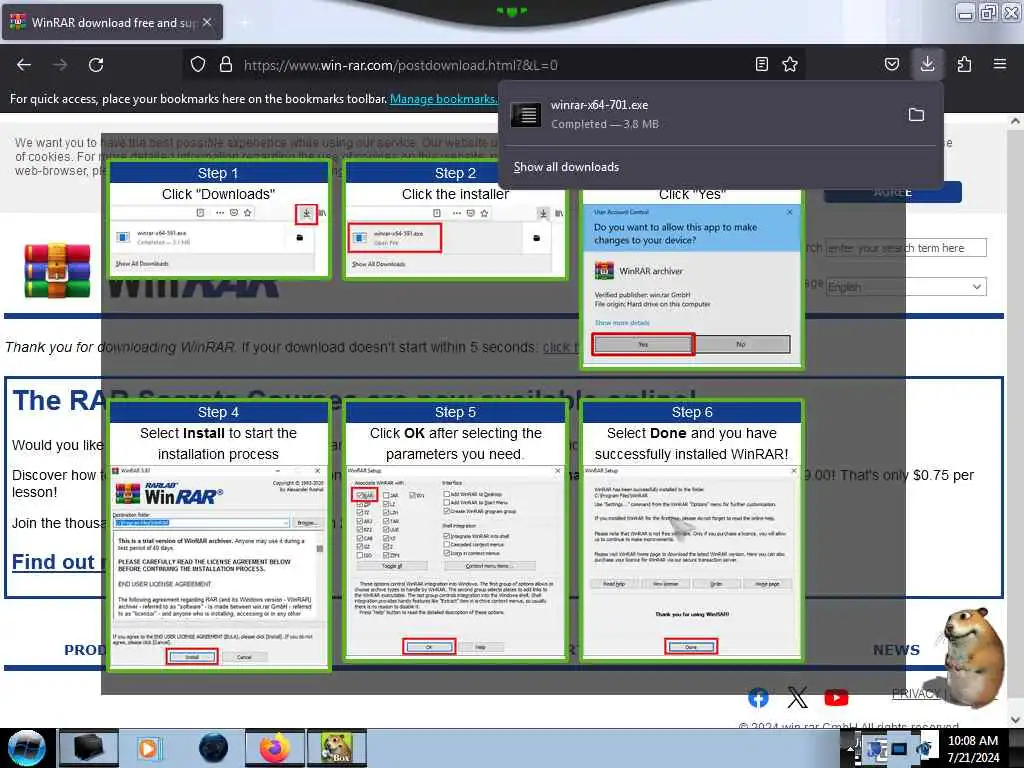The height and width of the screenshot is (768, 1024).
Task: Click the hamster mascot on the page
Action: 973,658
